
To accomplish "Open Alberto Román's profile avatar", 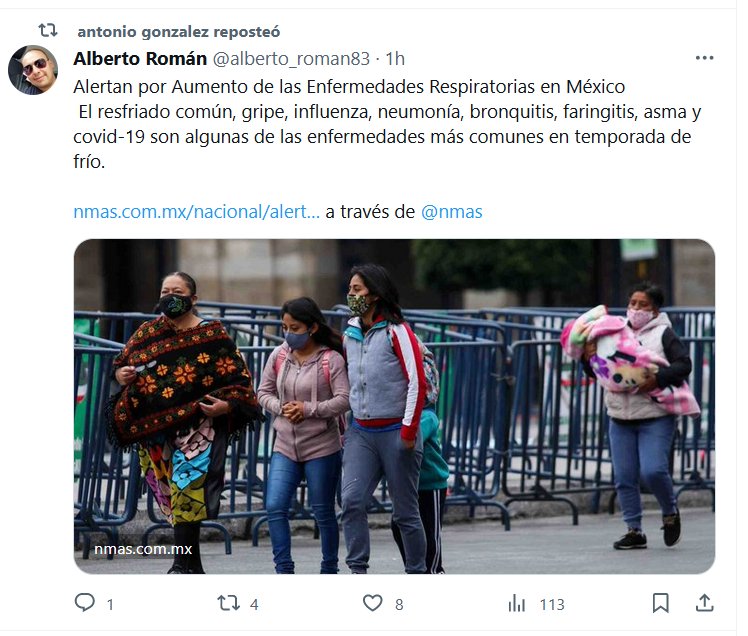I will (33, 70).
